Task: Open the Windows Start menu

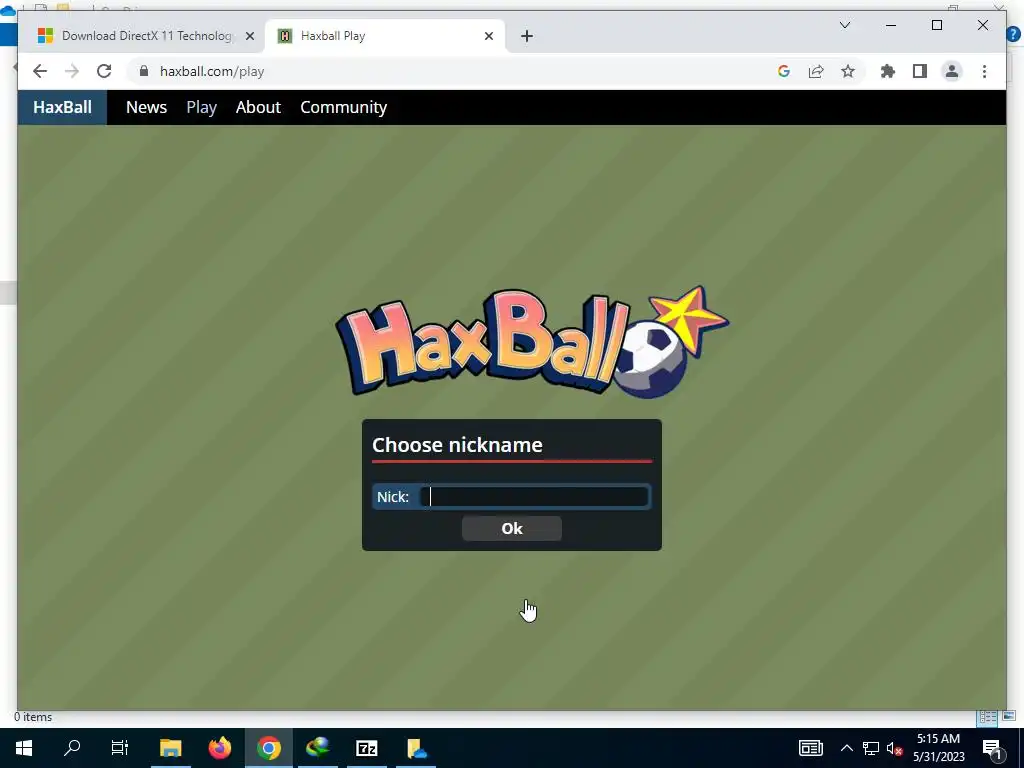Action: (x=24, y=748)
